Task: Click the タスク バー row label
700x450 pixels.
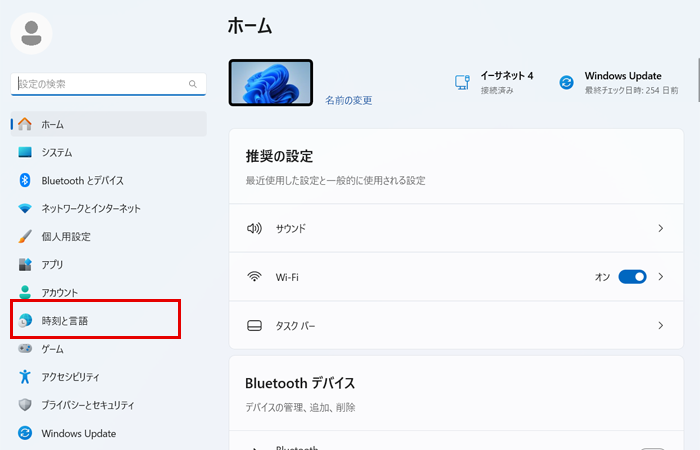Action: tap(295, 325)
